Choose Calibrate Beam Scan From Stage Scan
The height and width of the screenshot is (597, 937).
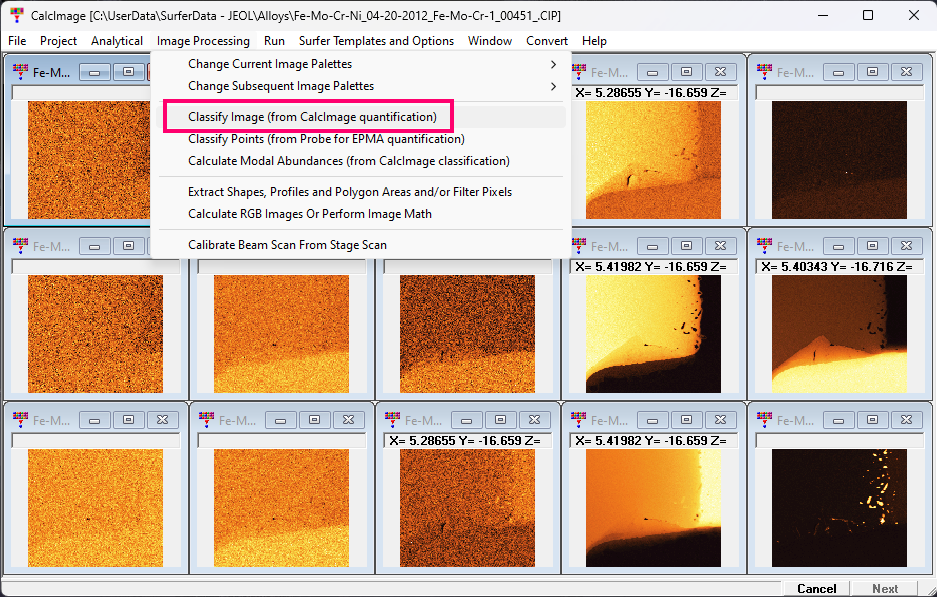click(287, 245)
